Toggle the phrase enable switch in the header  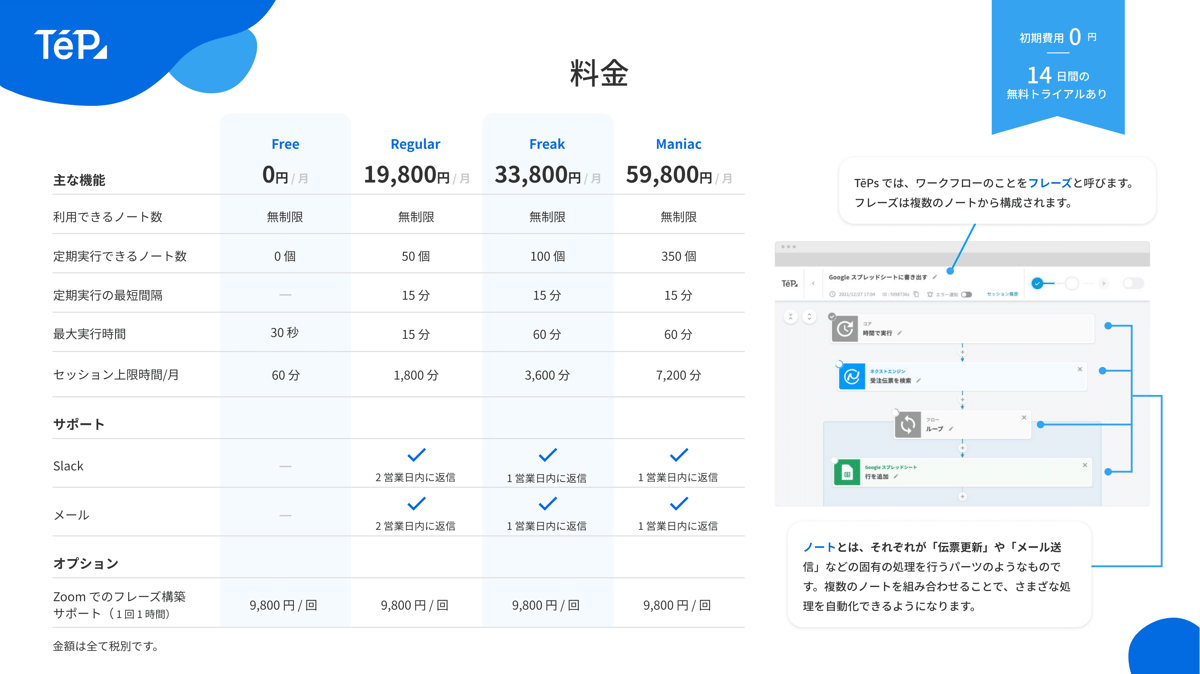[1133, 283]
